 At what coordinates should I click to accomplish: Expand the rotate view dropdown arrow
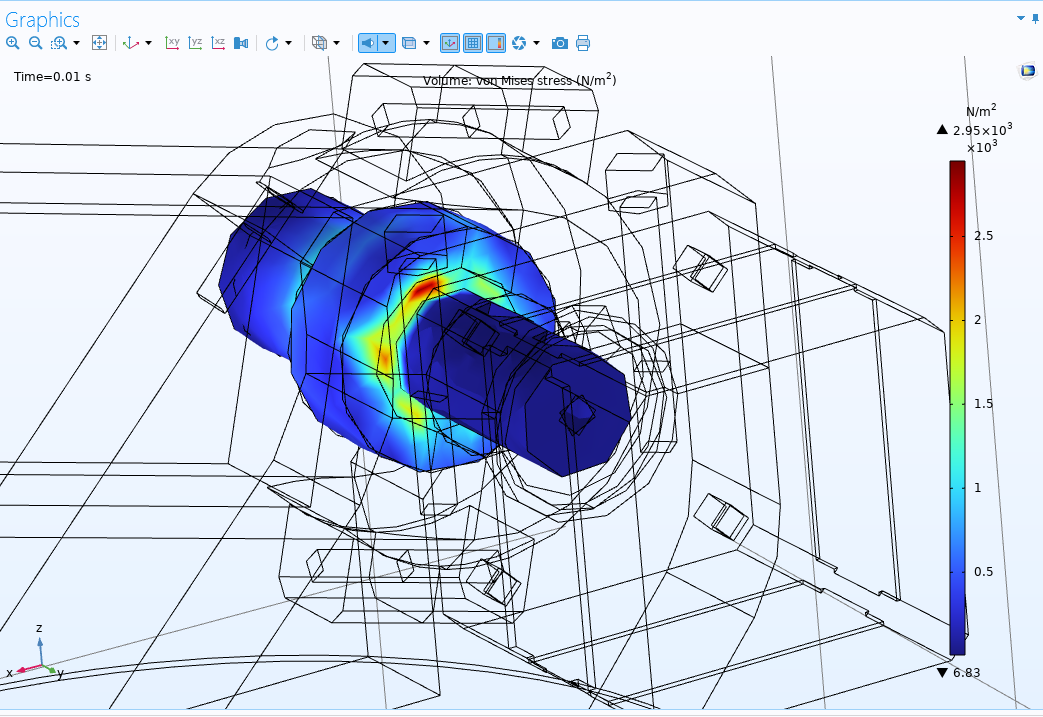click(x=289, y=43)
